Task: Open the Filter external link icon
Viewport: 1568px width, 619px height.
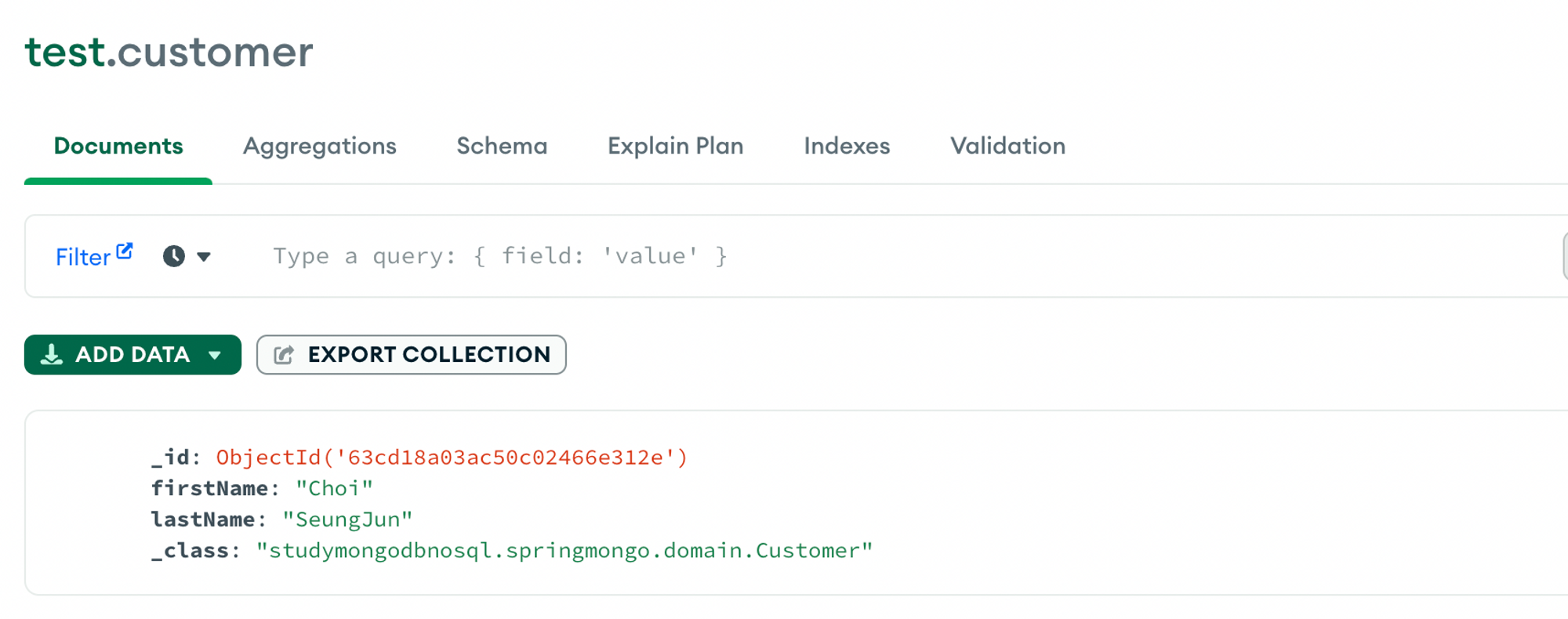Action: tap(125, 251)
